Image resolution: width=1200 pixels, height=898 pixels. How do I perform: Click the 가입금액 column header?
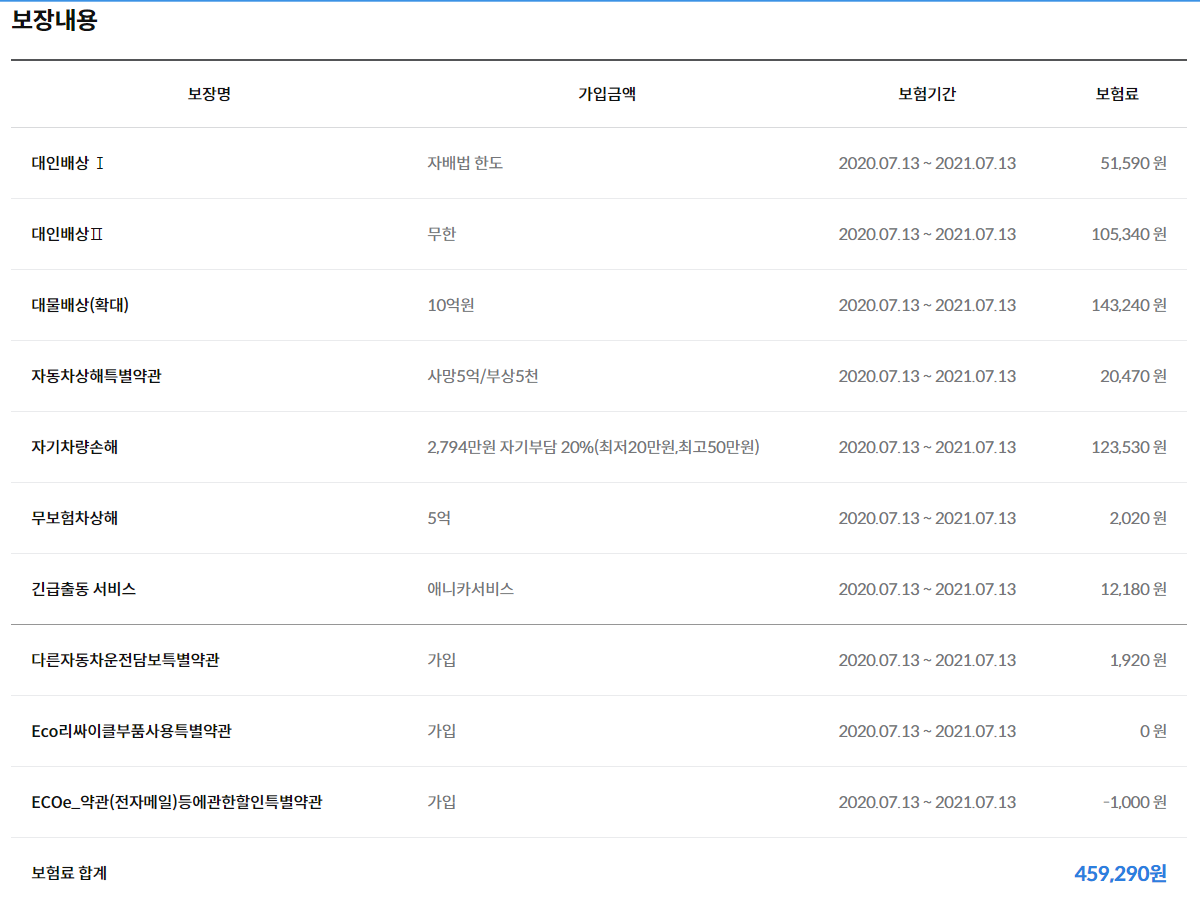pos(607,94)
